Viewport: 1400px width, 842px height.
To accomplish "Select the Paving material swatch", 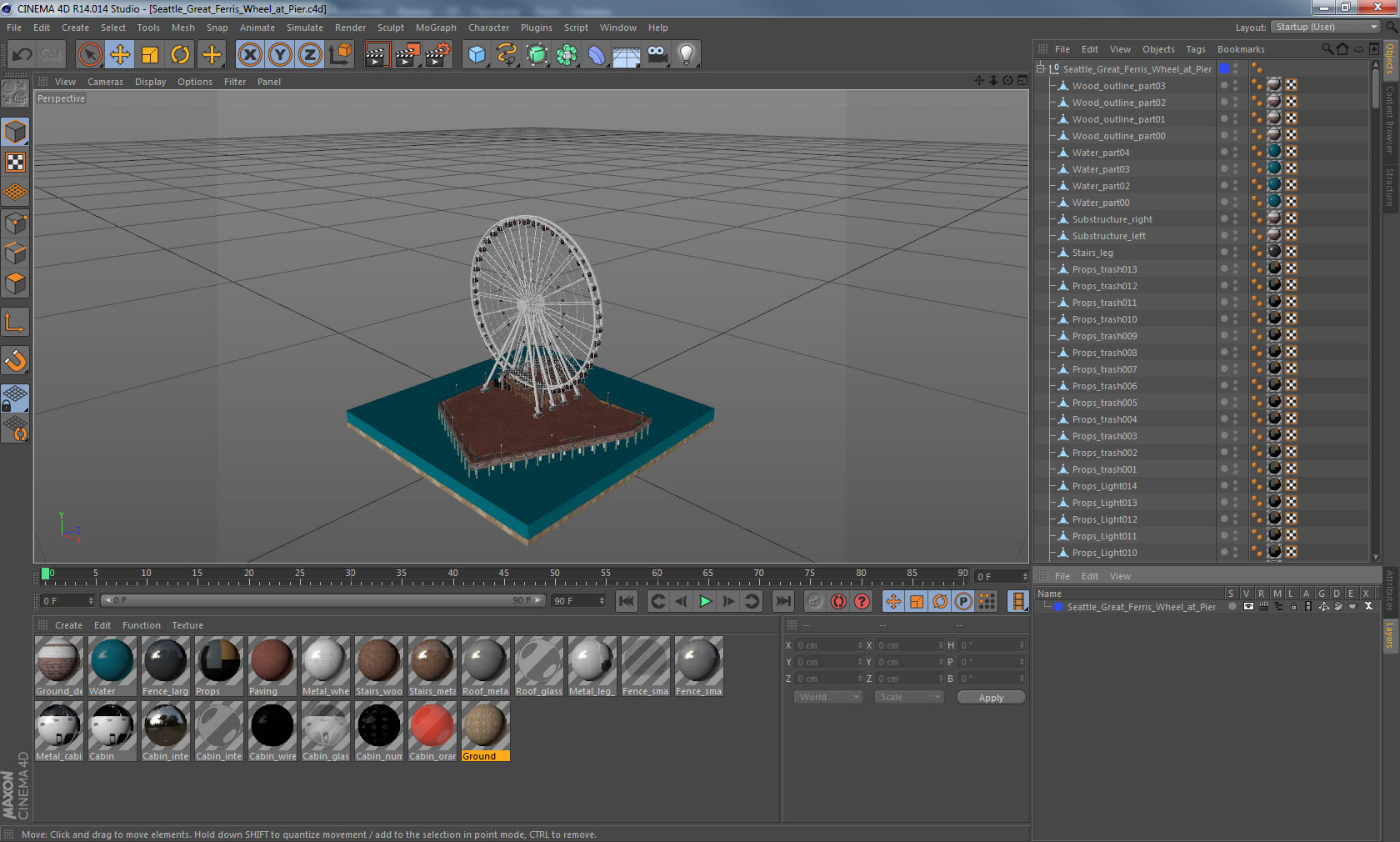I will 272,666.
